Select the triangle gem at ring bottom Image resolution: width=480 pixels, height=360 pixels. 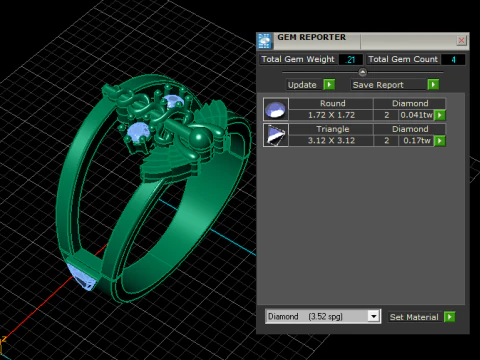81,278
